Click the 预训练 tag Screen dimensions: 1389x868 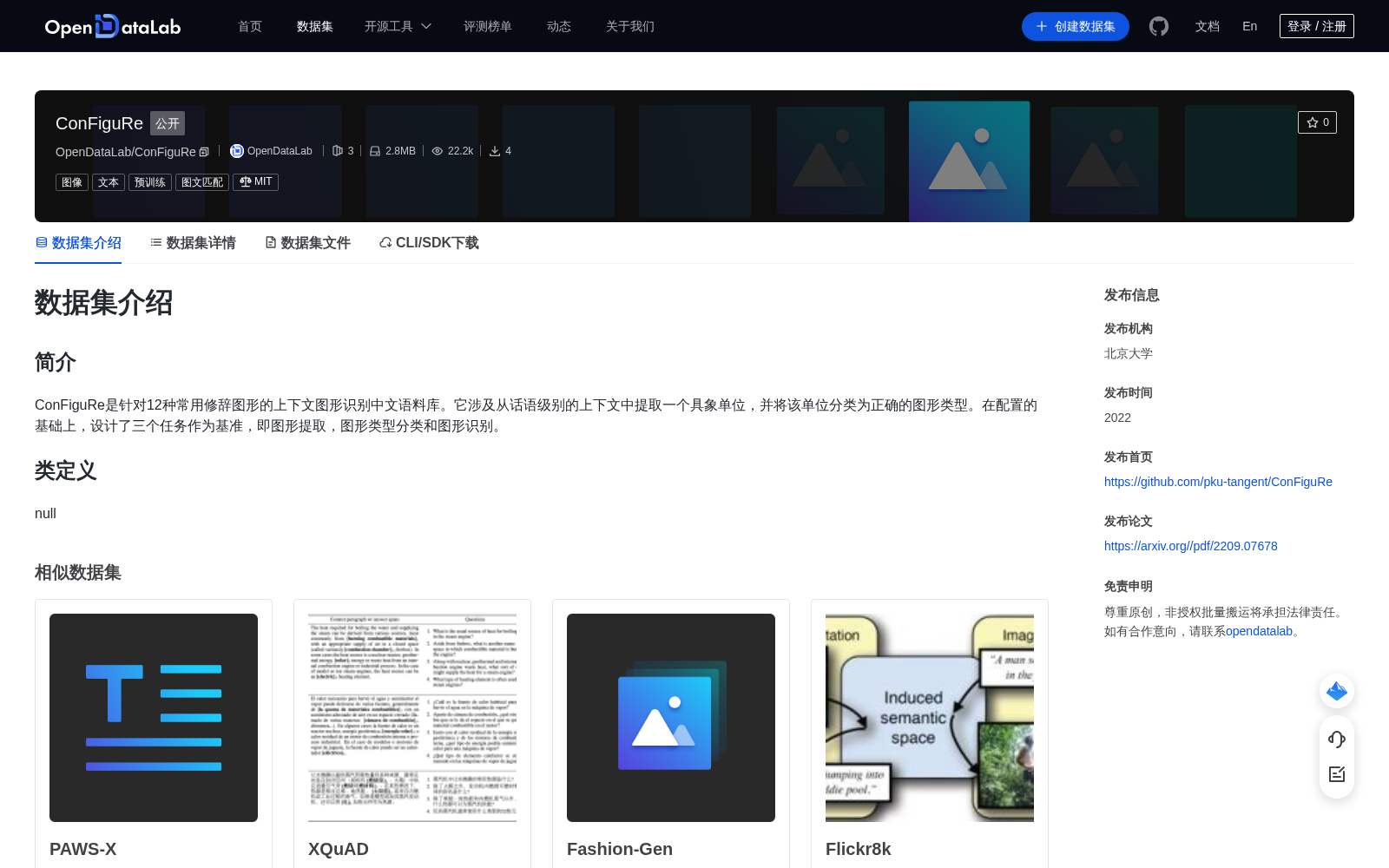[150, 182]
